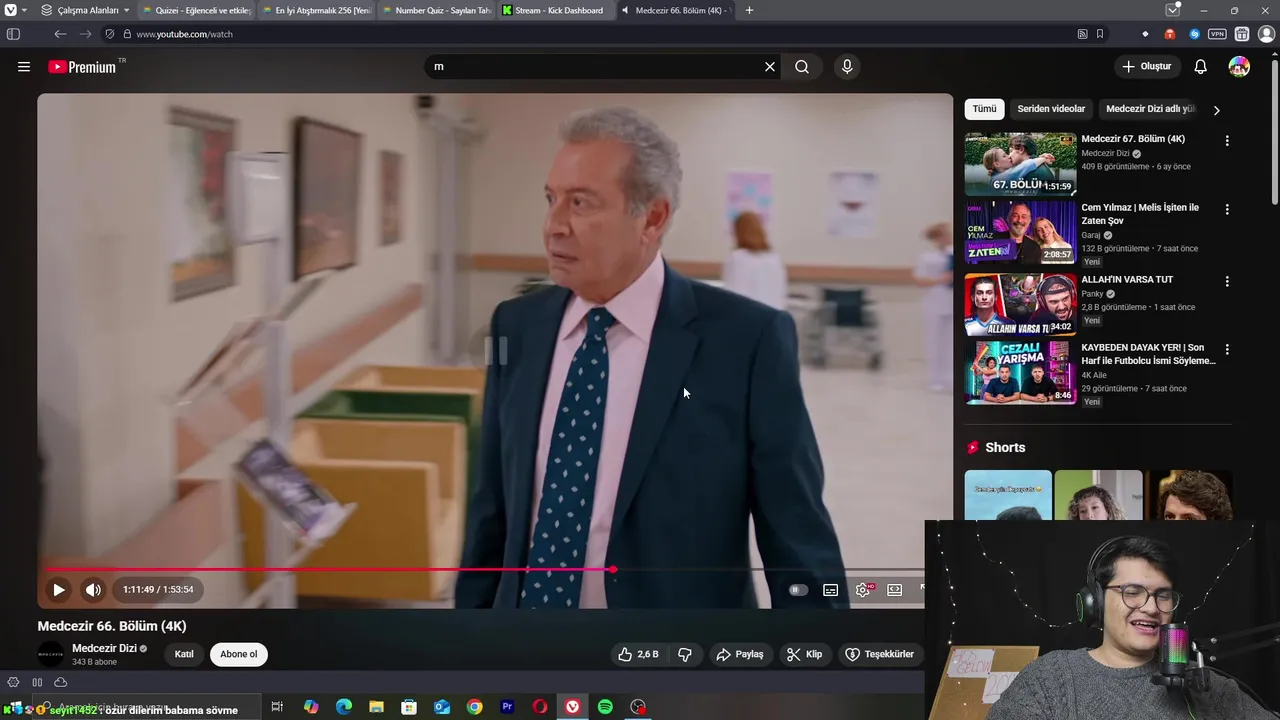
Task: Open KAYBEDEN DAYAK YER video title
Action: (1148, 354)
